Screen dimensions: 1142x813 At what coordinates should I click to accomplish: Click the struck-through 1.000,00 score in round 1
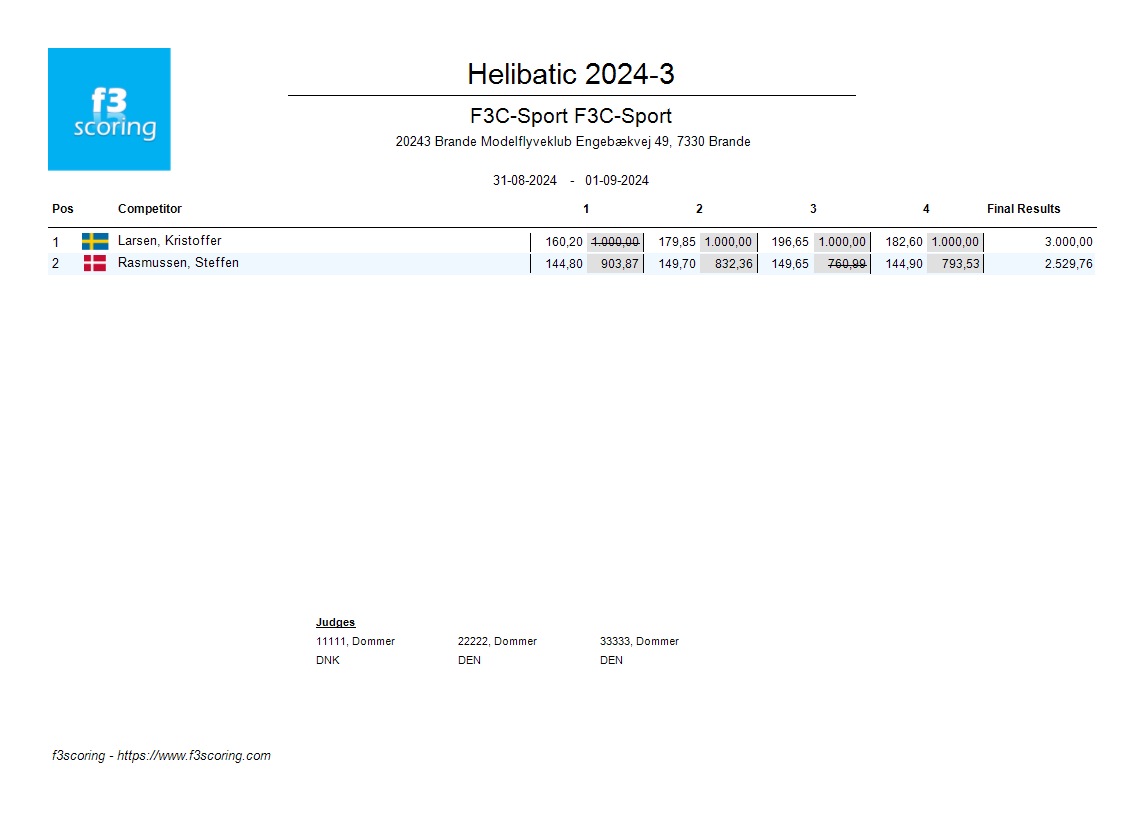pos(615,242)
